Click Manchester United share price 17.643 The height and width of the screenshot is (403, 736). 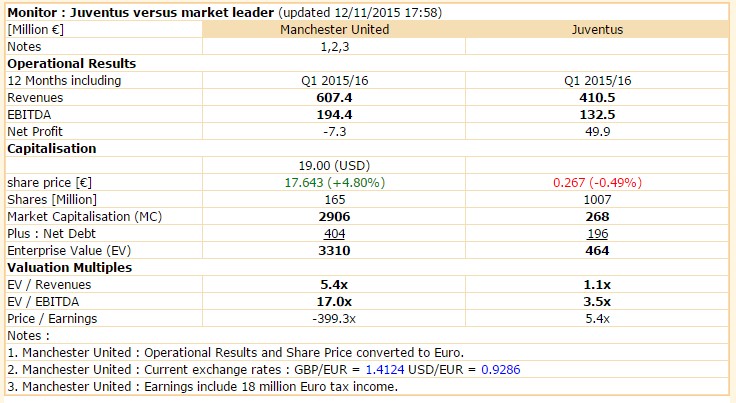point(334,182)
